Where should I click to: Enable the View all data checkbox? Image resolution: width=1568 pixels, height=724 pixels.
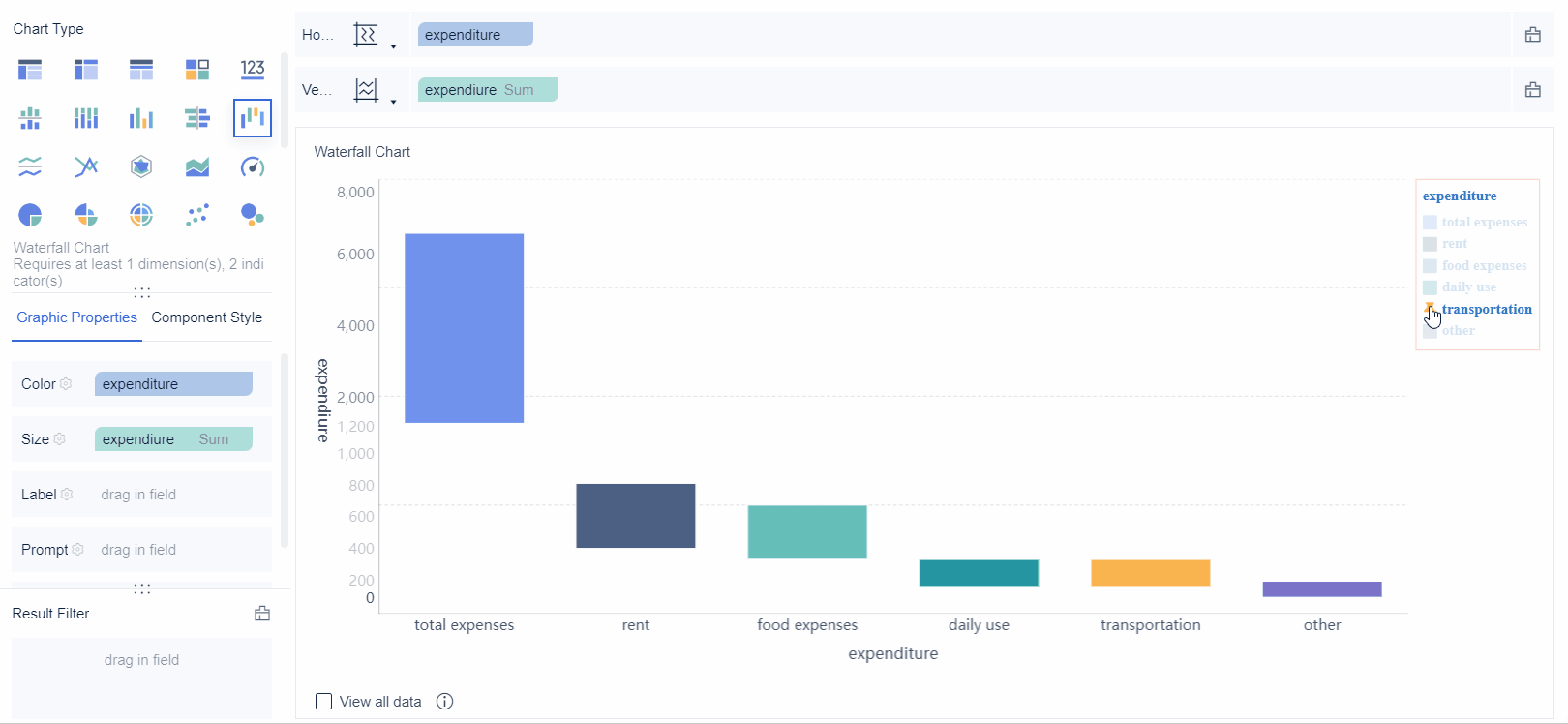coord(324,702)
